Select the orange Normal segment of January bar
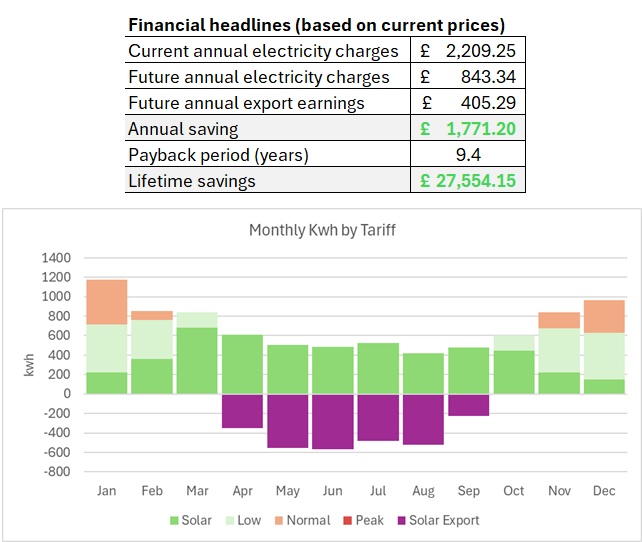The height and width of the screenshot is (542, 642). click(x=106, y=302)
